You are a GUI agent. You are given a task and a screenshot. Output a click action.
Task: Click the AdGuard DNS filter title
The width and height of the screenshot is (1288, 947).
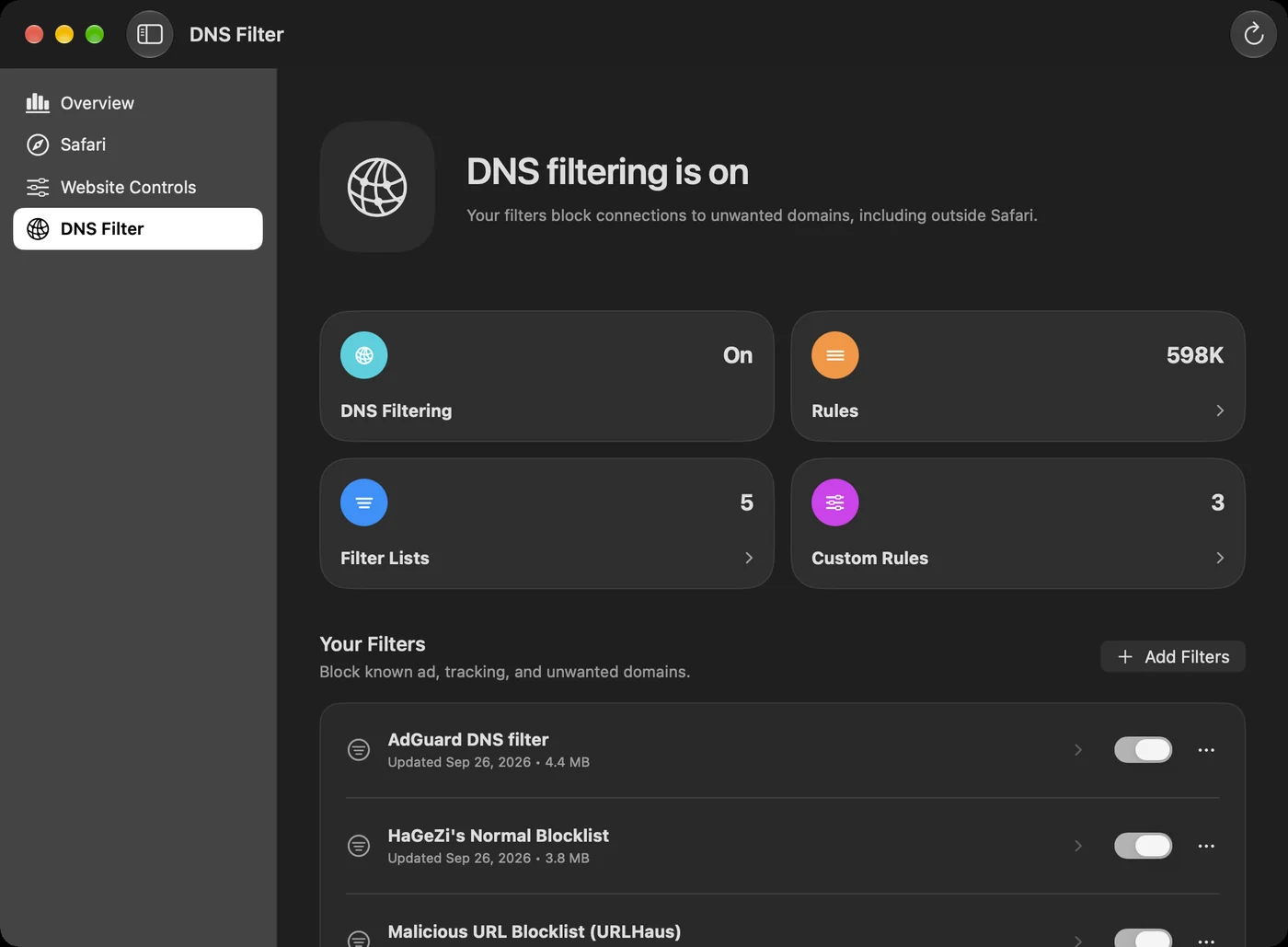point(467,739)
